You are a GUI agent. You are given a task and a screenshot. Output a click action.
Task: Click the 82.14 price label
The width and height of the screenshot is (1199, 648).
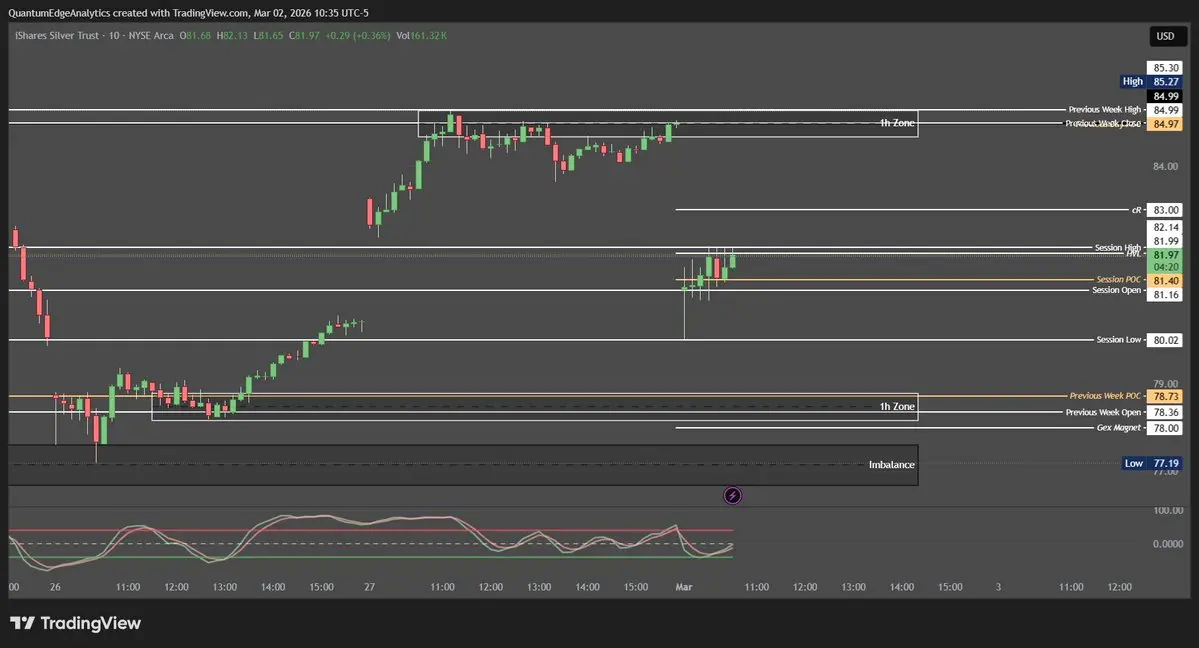[x=1165, y=227]
